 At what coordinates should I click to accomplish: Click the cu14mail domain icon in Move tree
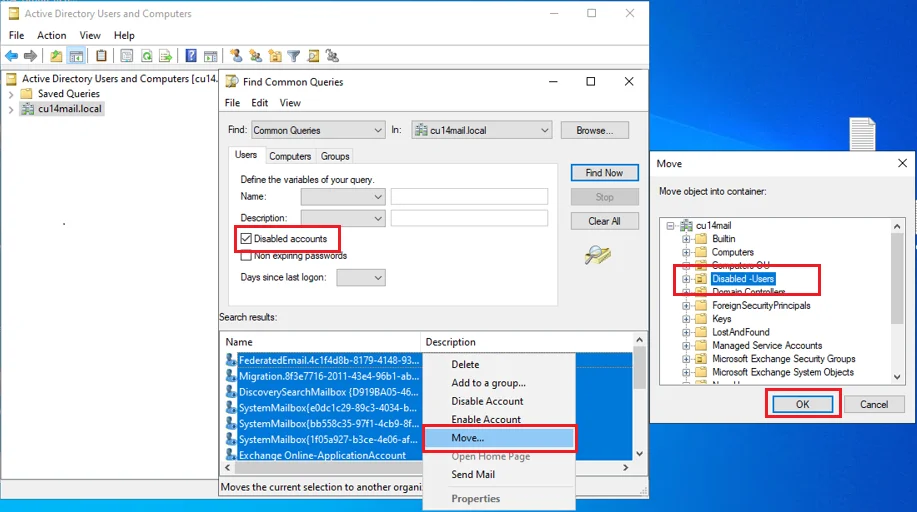(x=687, y=225)
